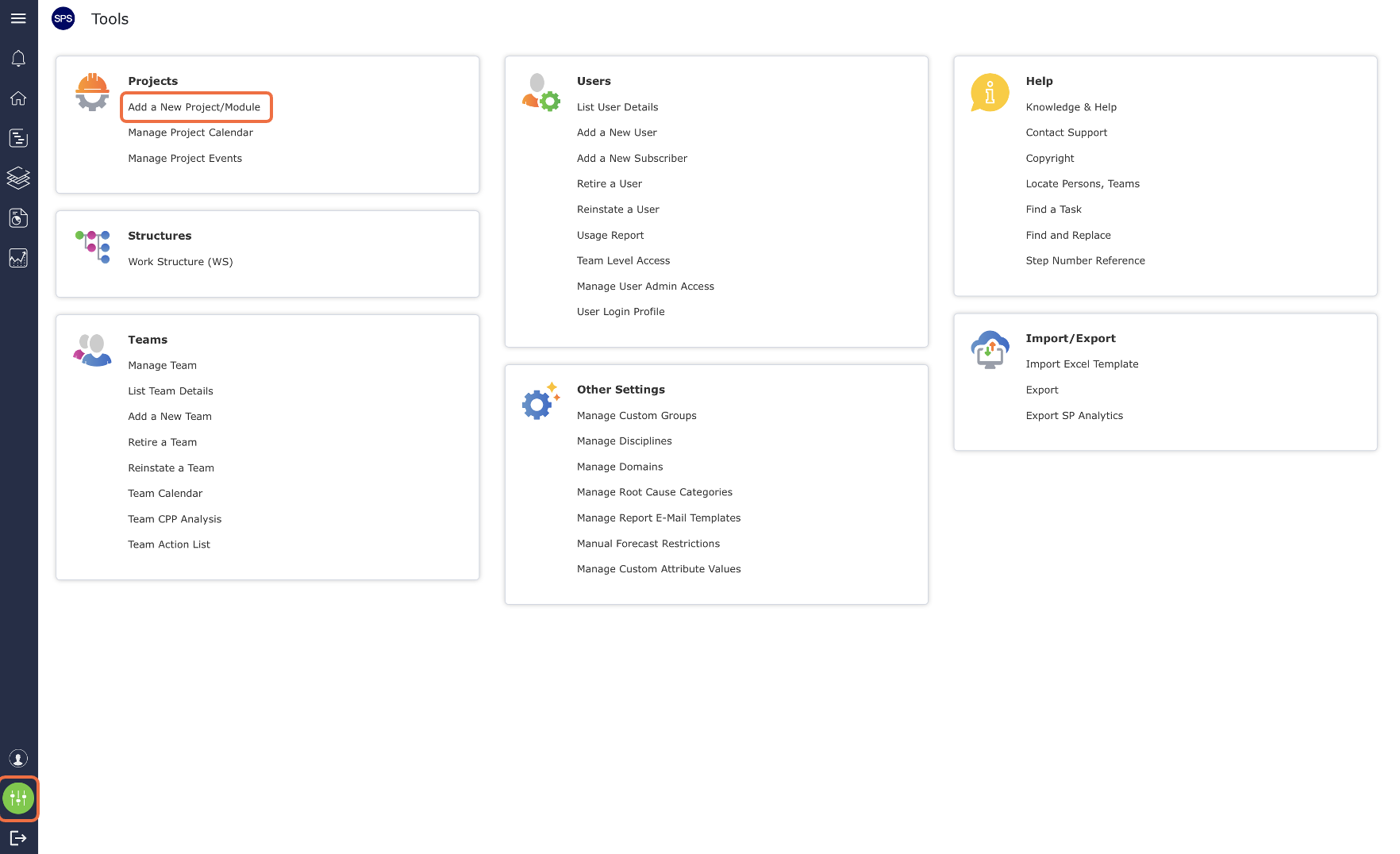Open Manage User Admin Access
The height and width of the screenshot is (854, 1400).
point(645,287)
